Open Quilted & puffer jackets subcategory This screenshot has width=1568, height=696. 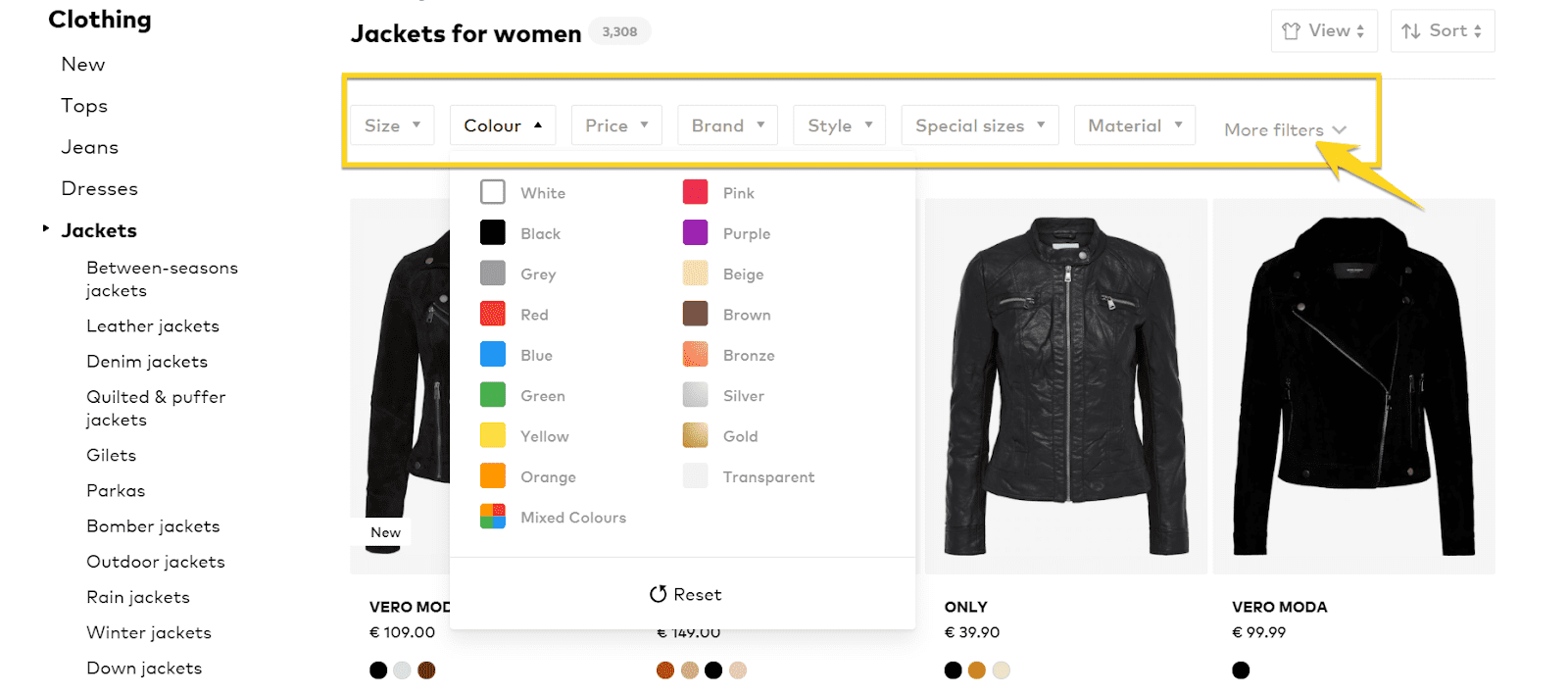(x=156, y=409)
